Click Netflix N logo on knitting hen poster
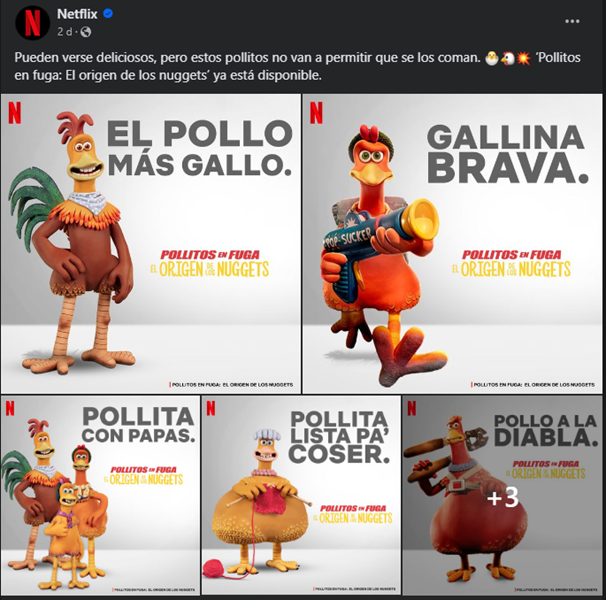 (211, 408)
